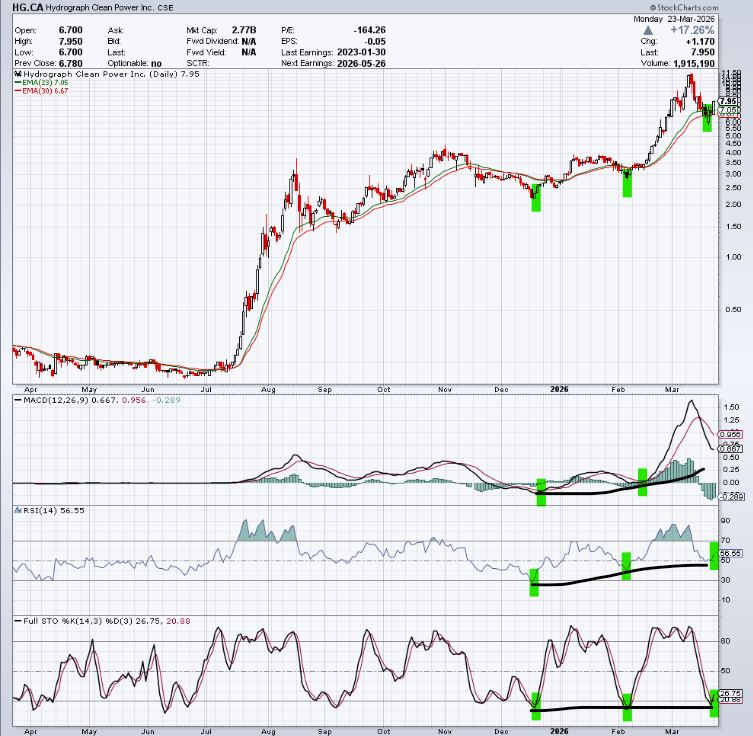Click the MACD(12,26,9) legend label
Screen dimensions: 753x736
pyautogui.click(x=56, y=400)
